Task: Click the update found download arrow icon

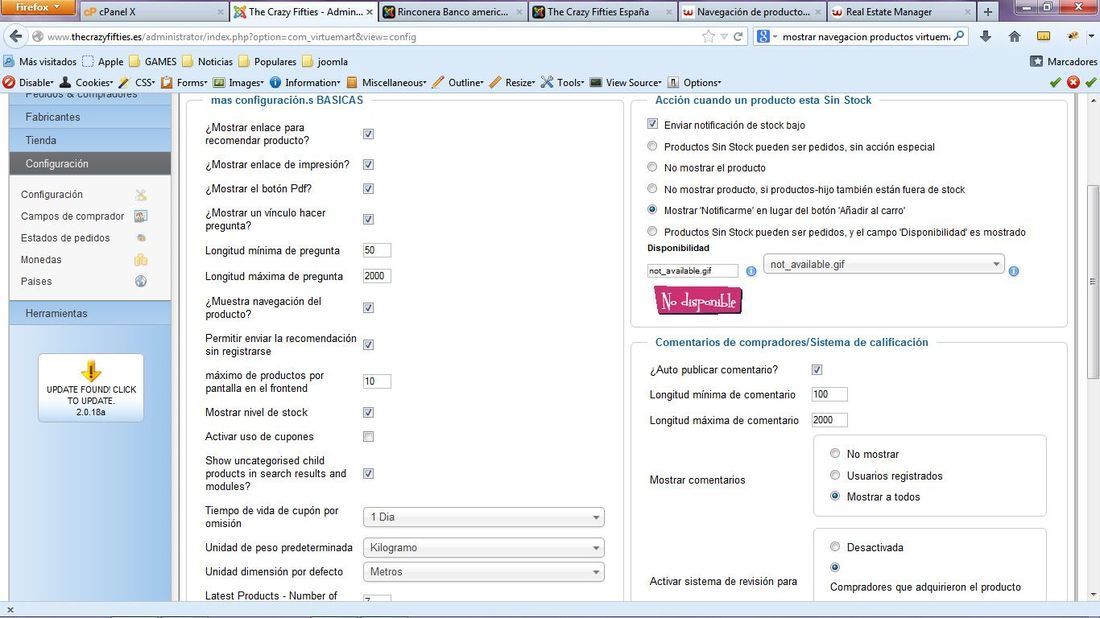Action: (x=90, y=370)
